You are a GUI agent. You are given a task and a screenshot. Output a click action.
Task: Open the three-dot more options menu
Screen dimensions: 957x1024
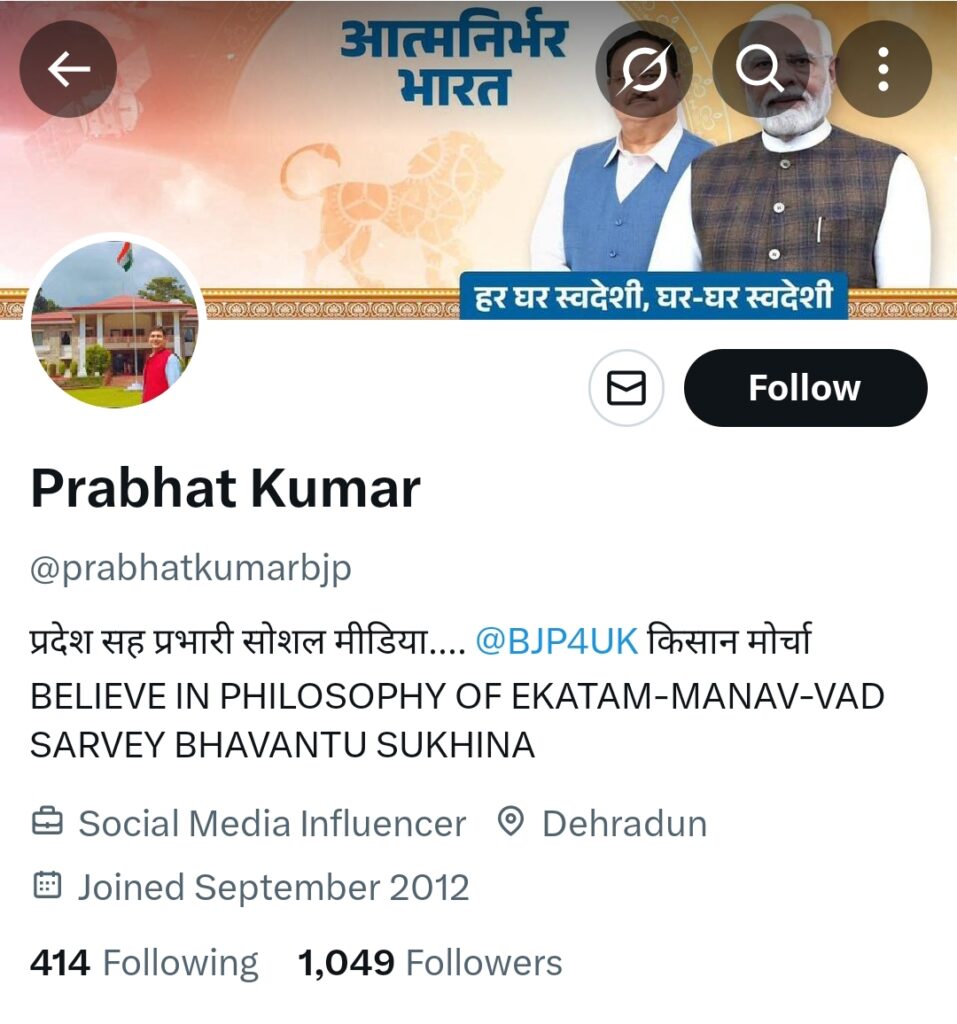(x=883, y=69)
